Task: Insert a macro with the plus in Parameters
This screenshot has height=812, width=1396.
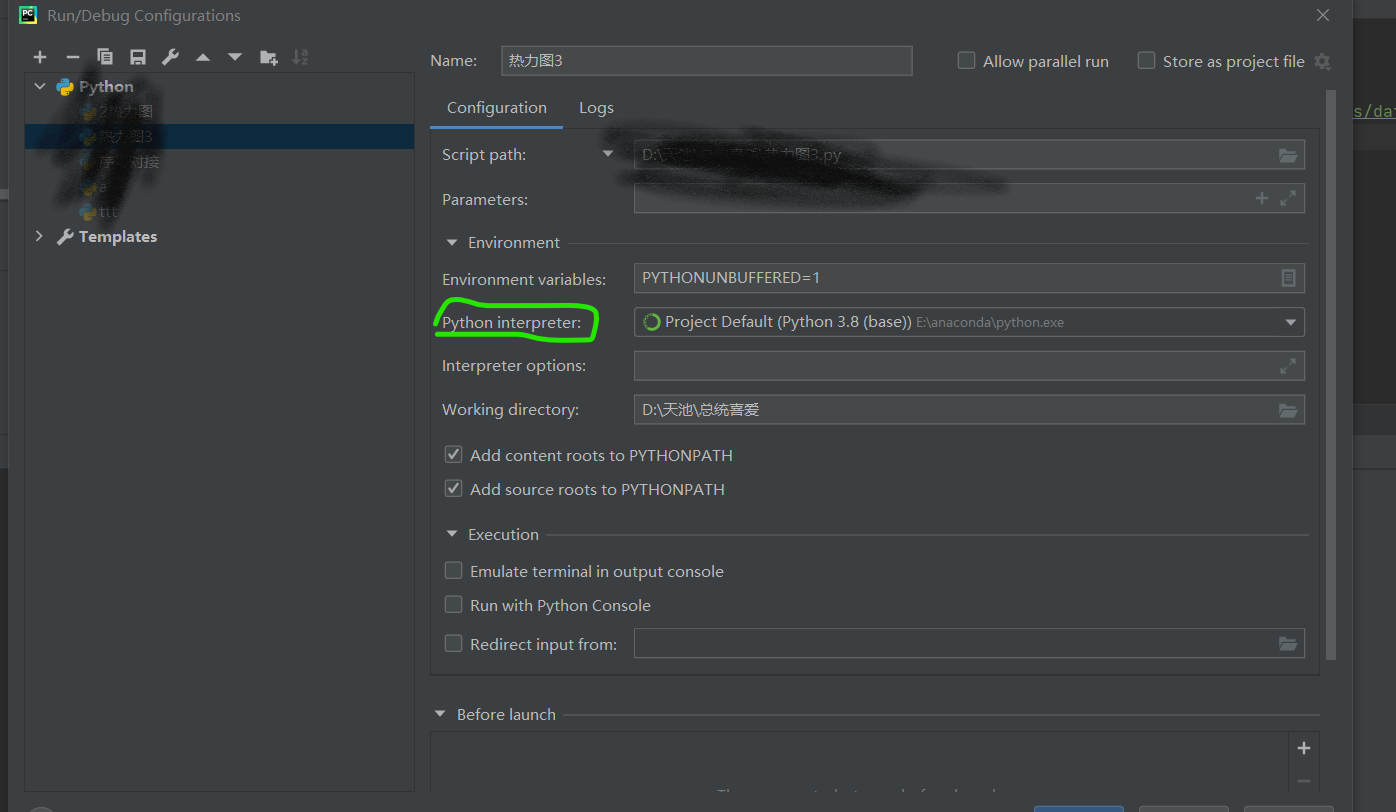Action: point(1261,198)
